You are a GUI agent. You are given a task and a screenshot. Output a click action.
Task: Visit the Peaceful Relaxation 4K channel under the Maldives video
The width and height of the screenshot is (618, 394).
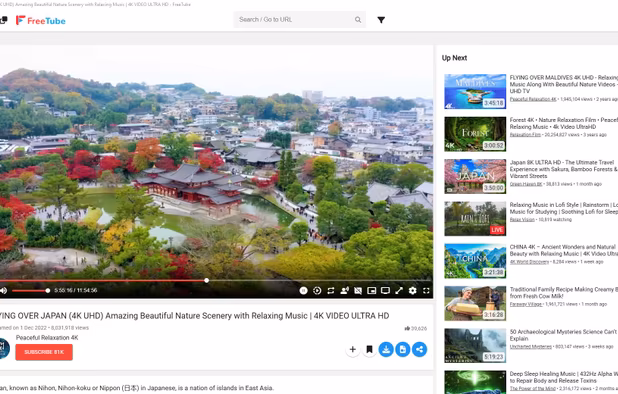point(533,99)
